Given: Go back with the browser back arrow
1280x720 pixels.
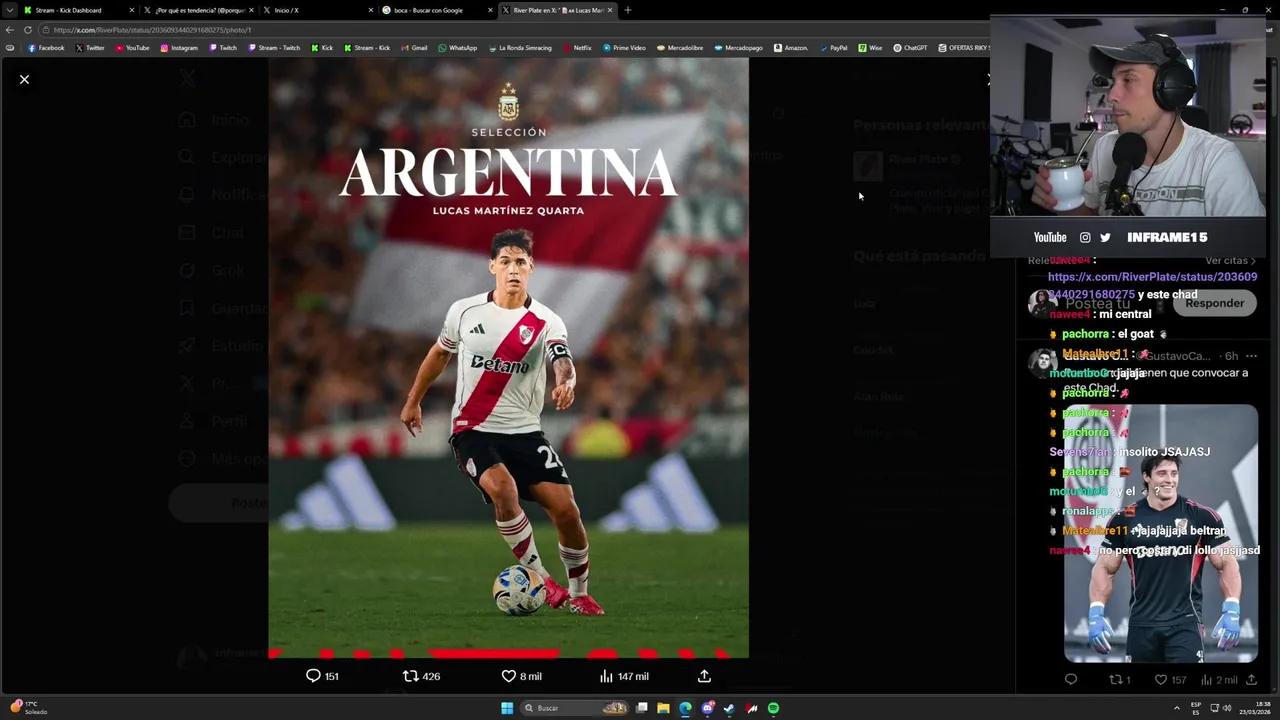Looking at the screenshot, I should tap(10, 30).
